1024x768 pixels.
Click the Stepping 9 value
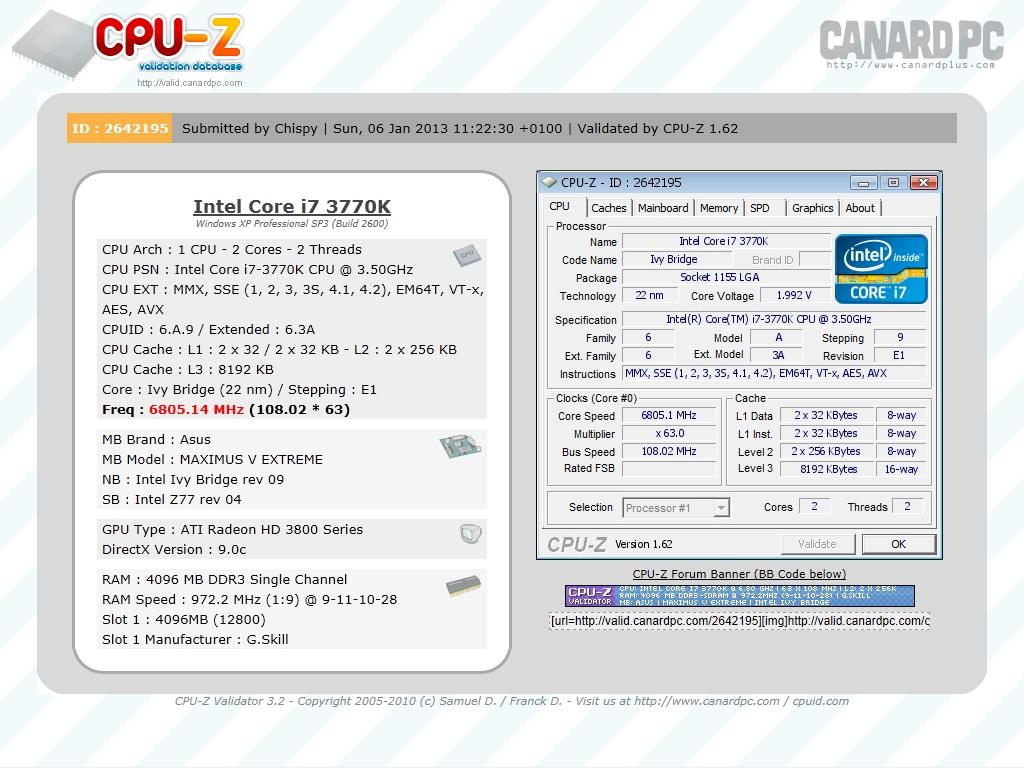point(899,338)
